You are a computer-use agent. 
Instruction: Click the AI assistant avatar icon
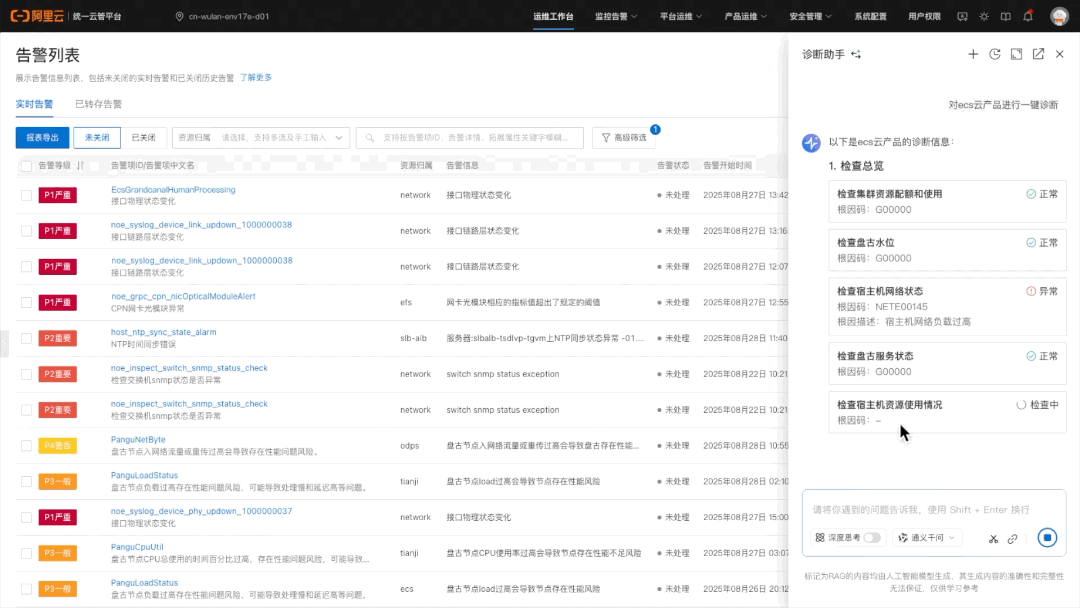(x=811, y=143)
